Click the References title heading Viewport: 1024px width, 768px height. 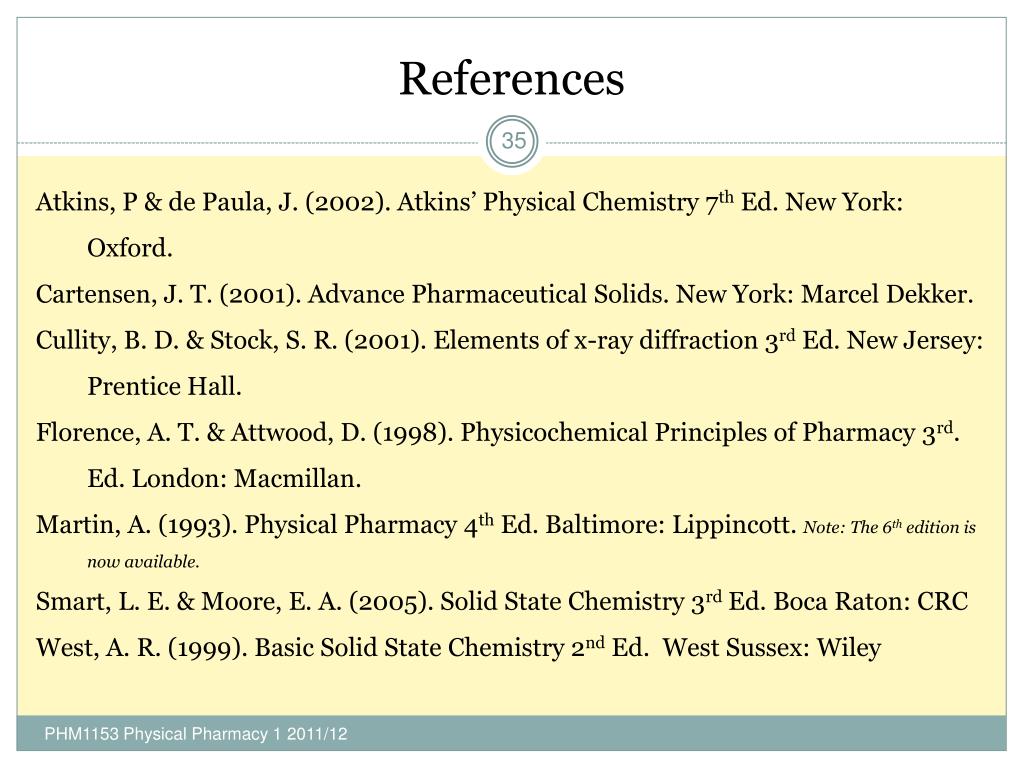click(x=511, y=79)
